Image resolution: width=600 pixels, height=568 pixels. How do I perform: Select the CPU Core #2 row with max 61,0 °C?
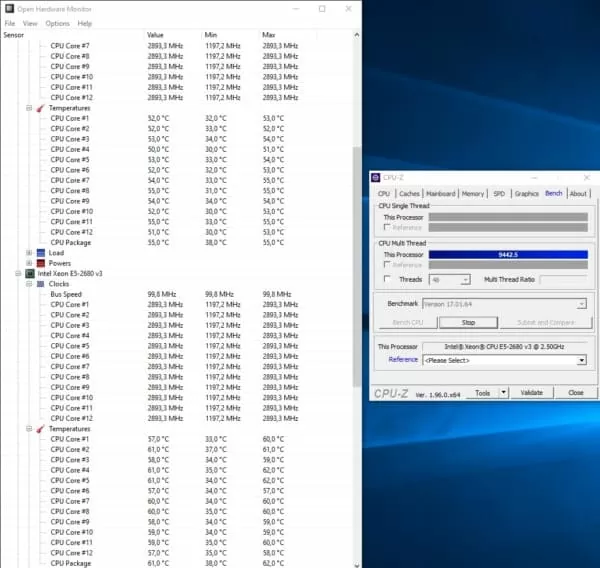176,449
